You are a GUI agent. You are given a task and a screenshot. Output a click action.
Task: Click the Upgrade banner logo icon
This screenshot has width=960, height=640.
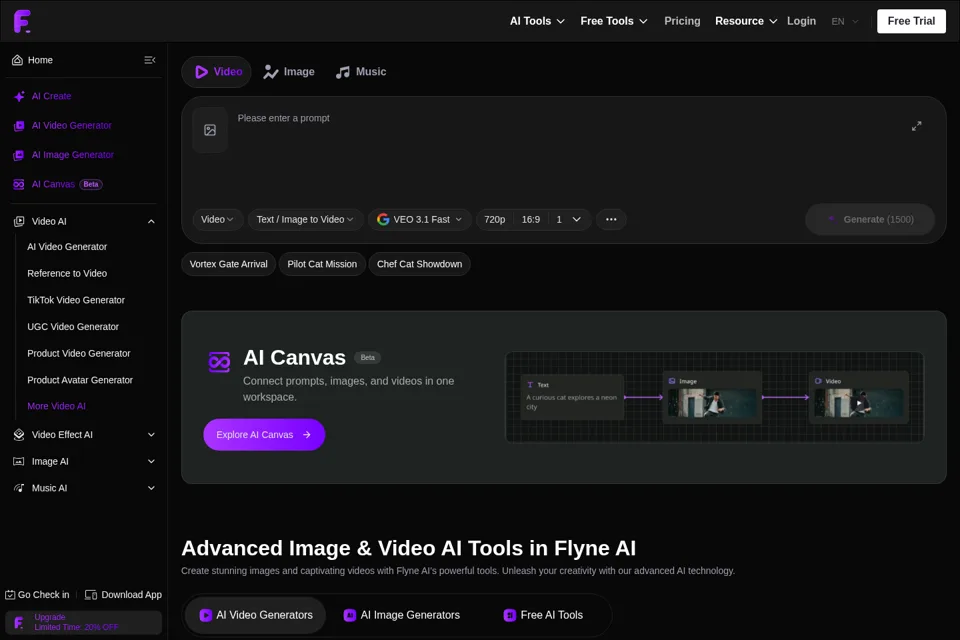[19, 623]
